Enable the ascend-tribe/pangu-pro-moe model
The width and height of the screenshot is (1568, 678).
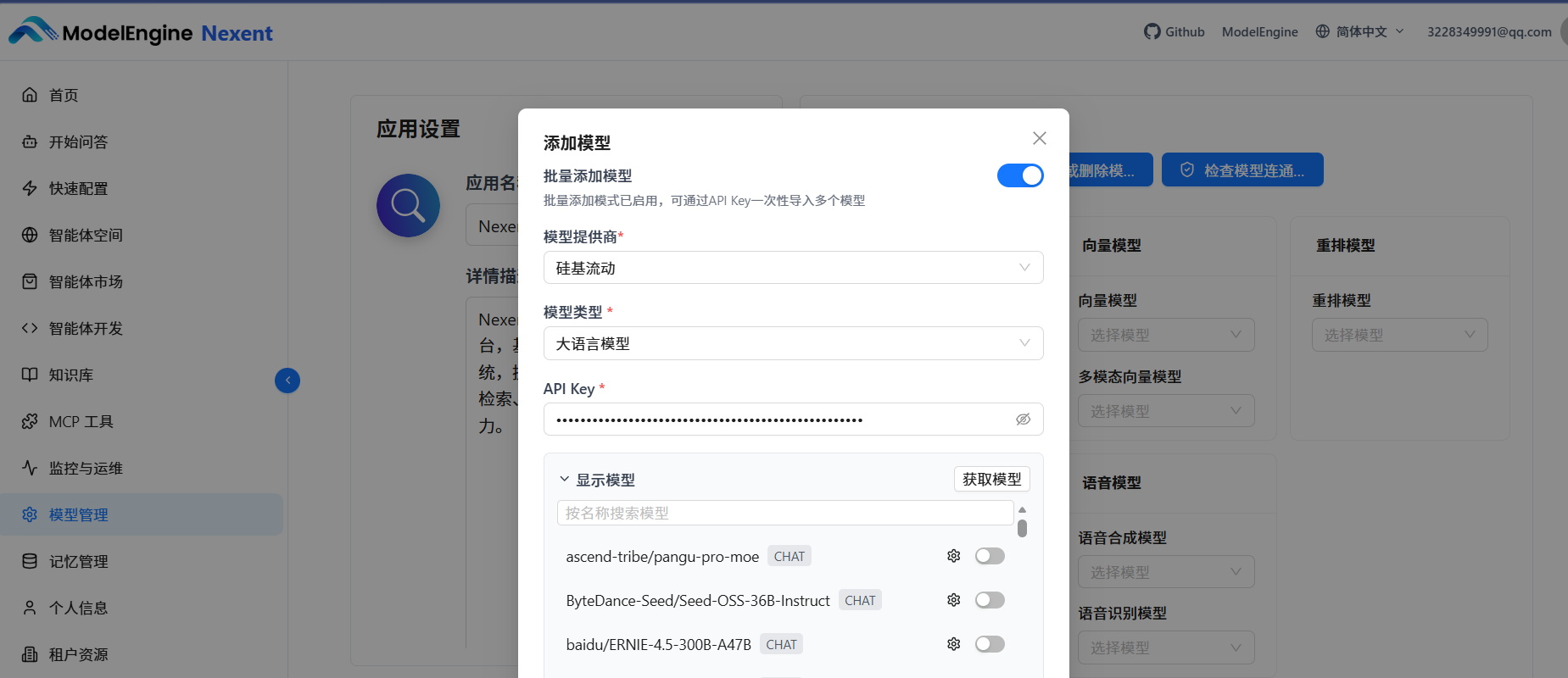click(990, 556)
